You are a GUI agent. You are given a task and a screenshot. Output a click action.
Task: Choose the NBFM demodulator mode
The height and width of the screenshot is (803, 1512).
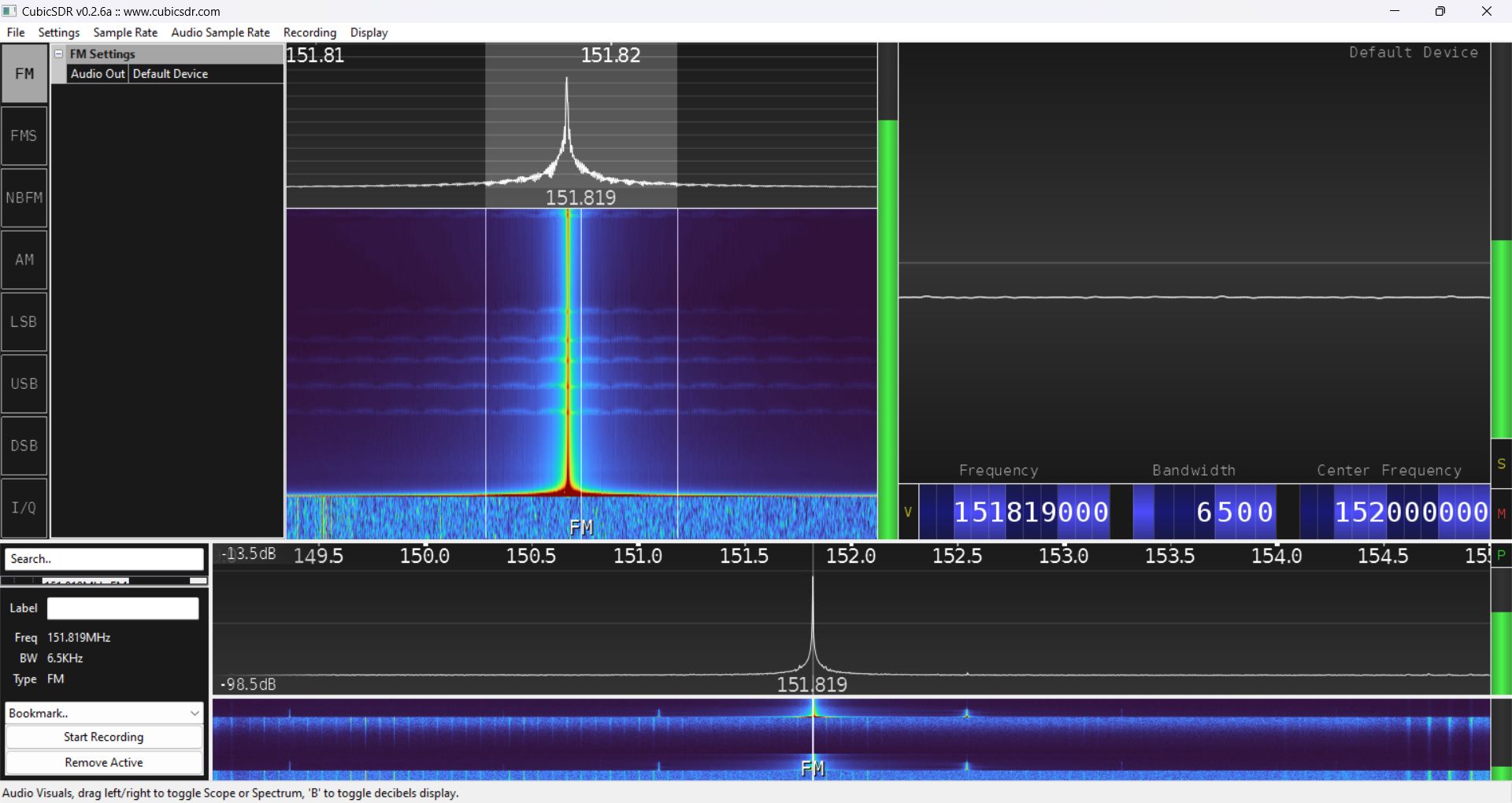point(24,198)
